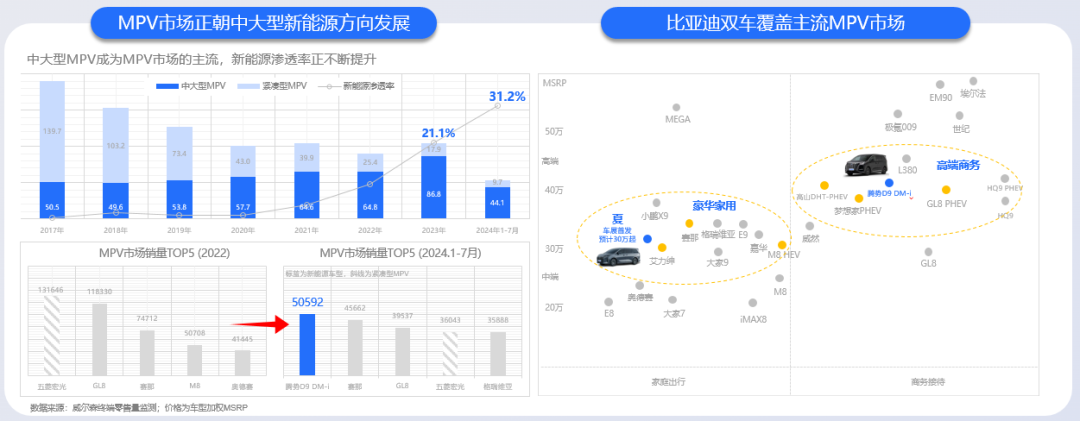1080x421 pixels.
Task: Click the 豪华家用 oval heading
Action: pos(715,205)
